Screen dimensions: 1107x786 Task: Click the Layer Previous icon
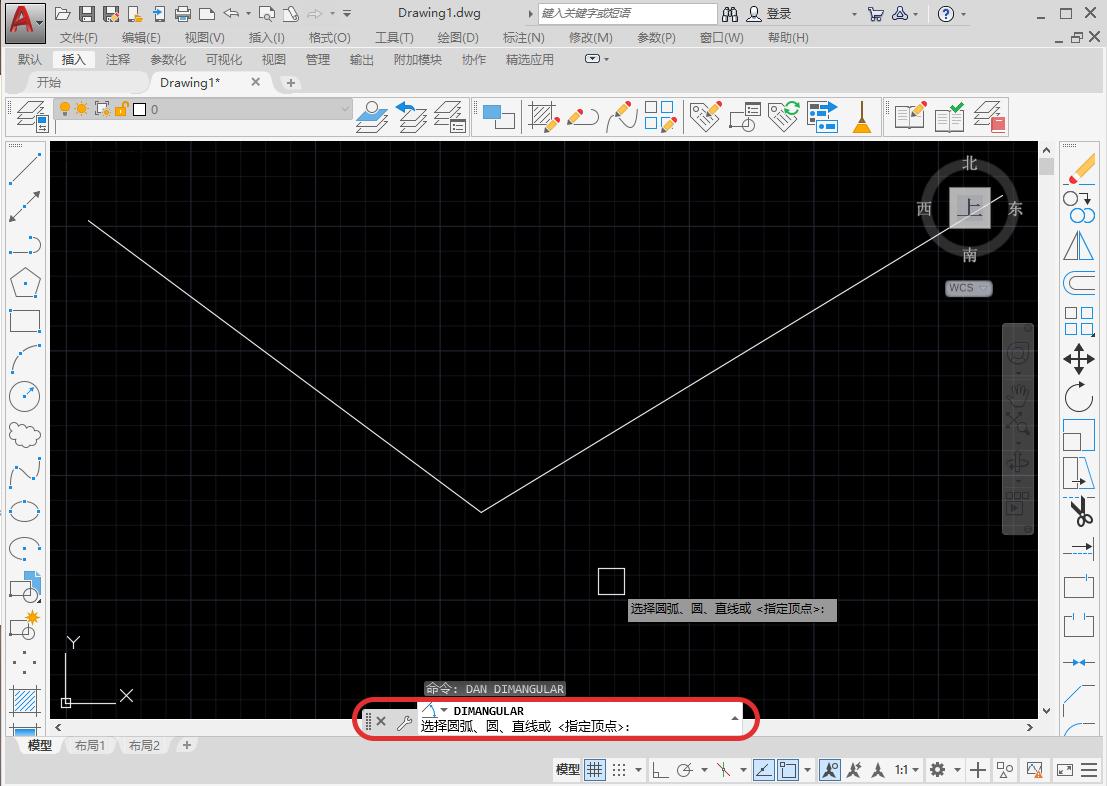point(411,116)
